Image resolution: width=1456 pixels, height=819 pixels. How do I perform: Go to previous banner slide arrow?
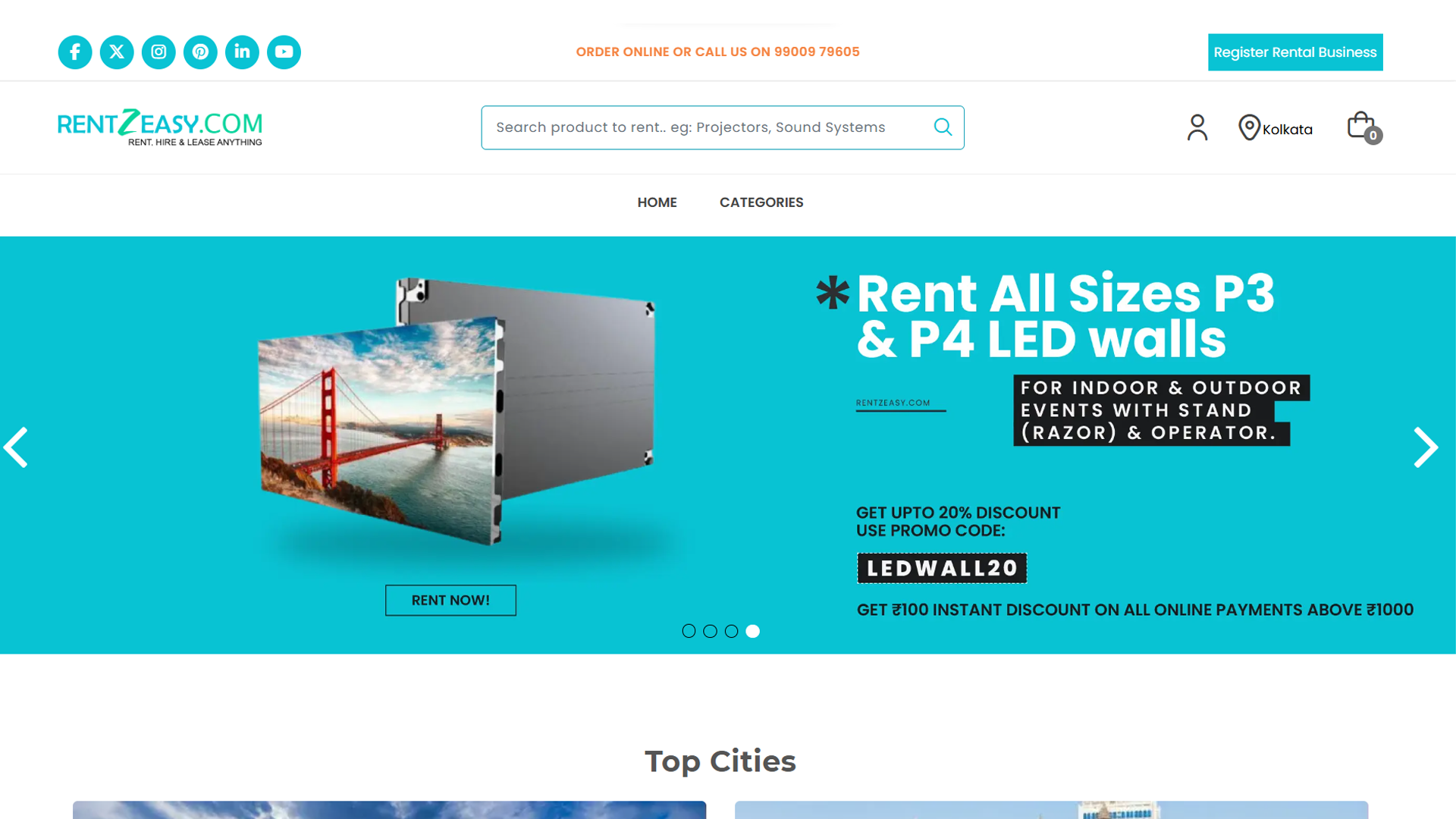click(x=16, y=447)
